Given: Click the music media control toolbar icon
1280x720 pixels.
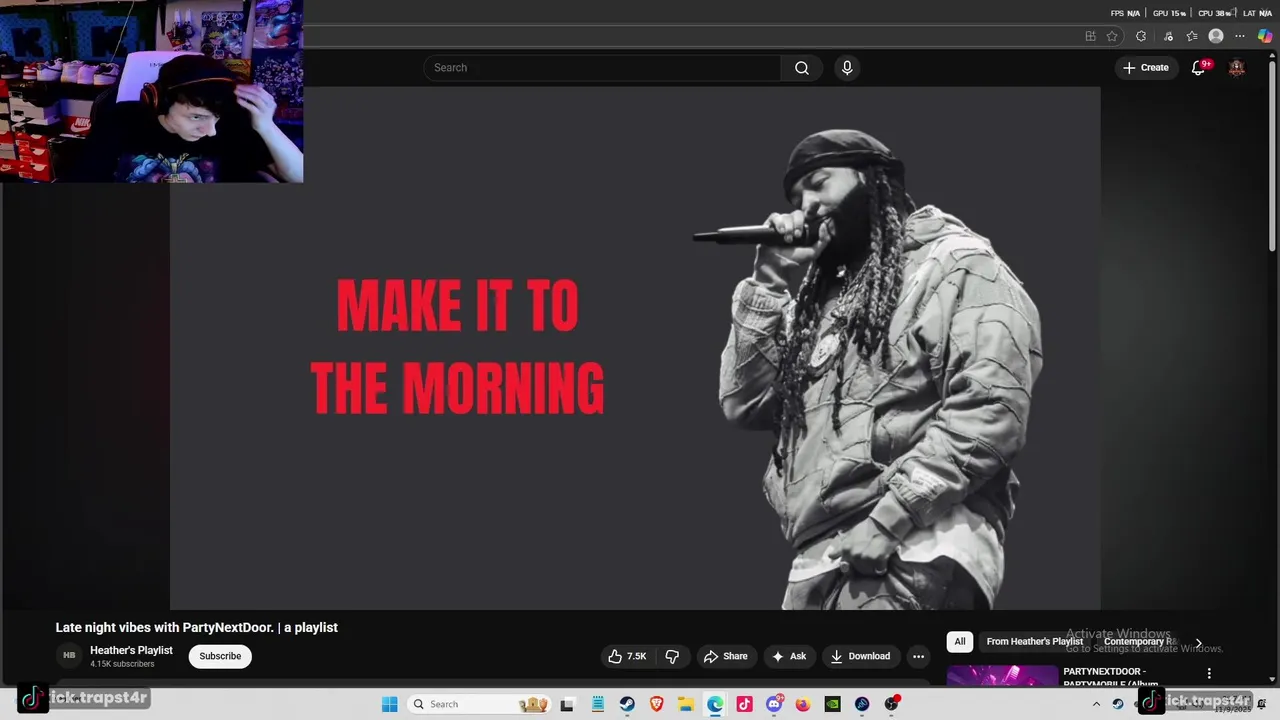Looking at the screenshot, I should pos(1168,36).
